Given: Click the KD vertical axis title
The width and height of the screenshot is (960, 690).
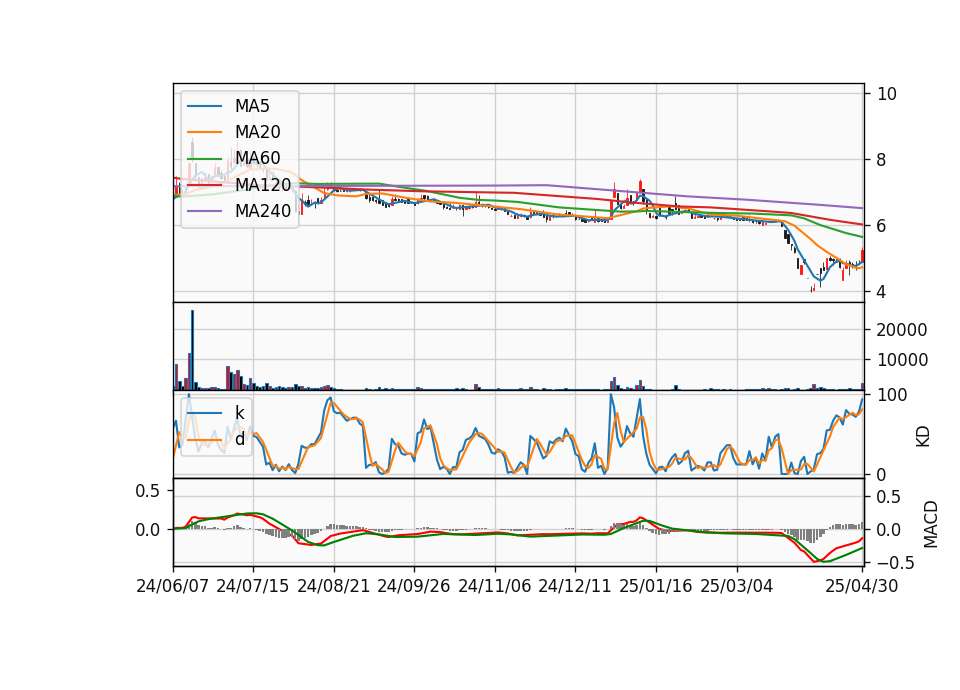Looking at the screenshot, I should tap(923, 437).
